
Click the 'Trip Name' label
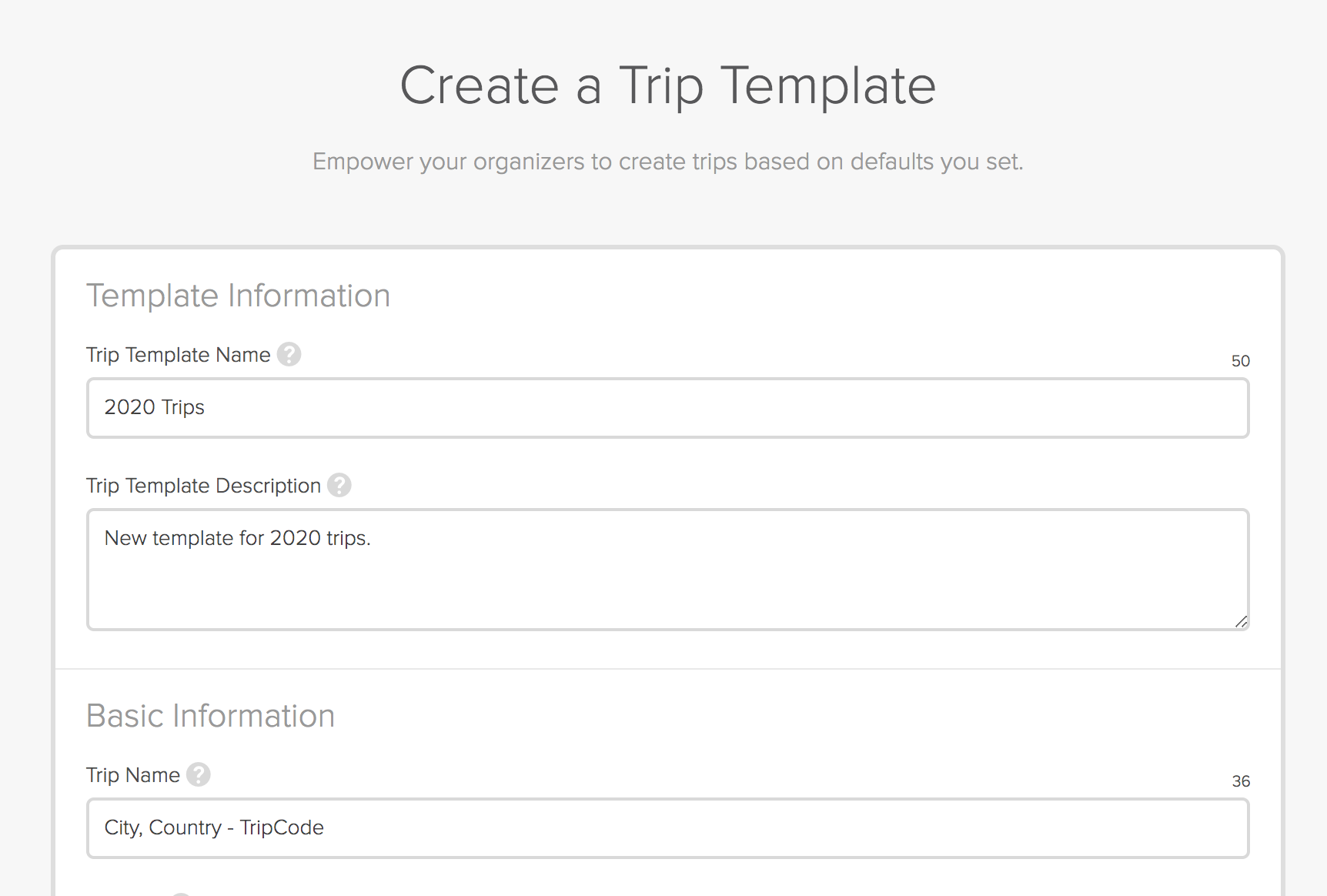point(133,775)
